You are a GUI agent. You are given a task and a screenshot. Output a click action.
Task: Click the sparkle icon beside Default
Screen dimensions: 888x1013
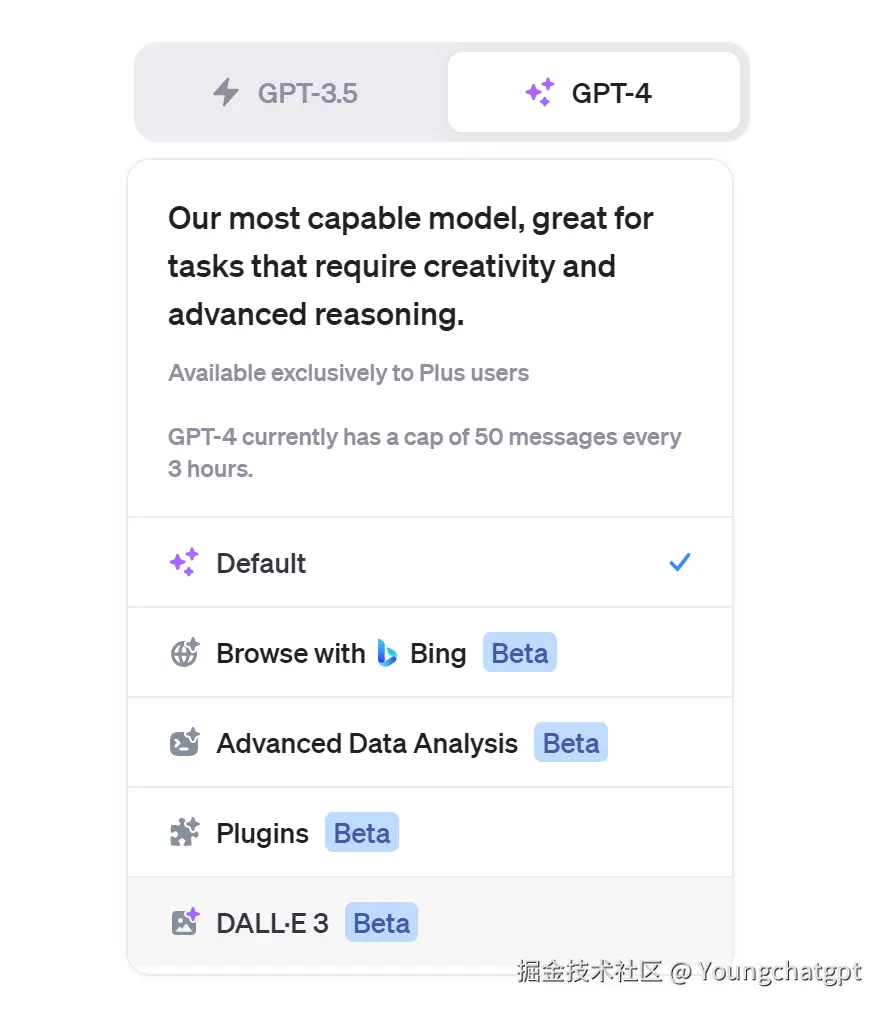click(x=184, y=563)
